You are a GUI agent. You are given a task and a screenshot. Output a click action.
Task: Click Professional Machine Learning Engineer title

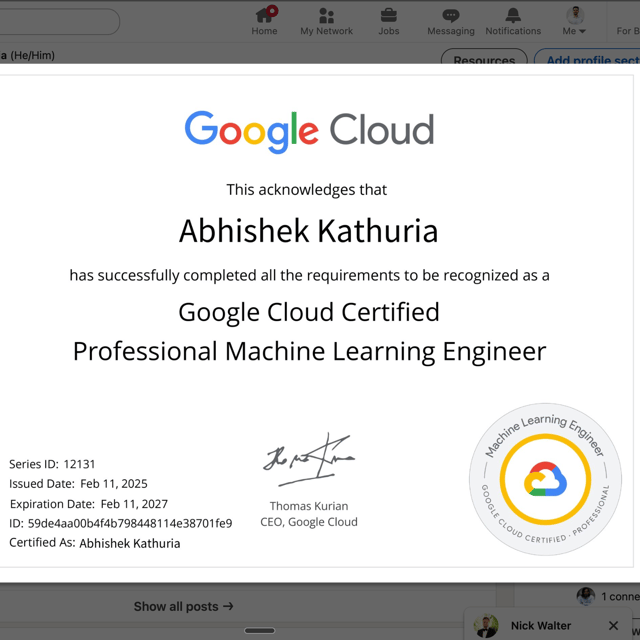309,351
